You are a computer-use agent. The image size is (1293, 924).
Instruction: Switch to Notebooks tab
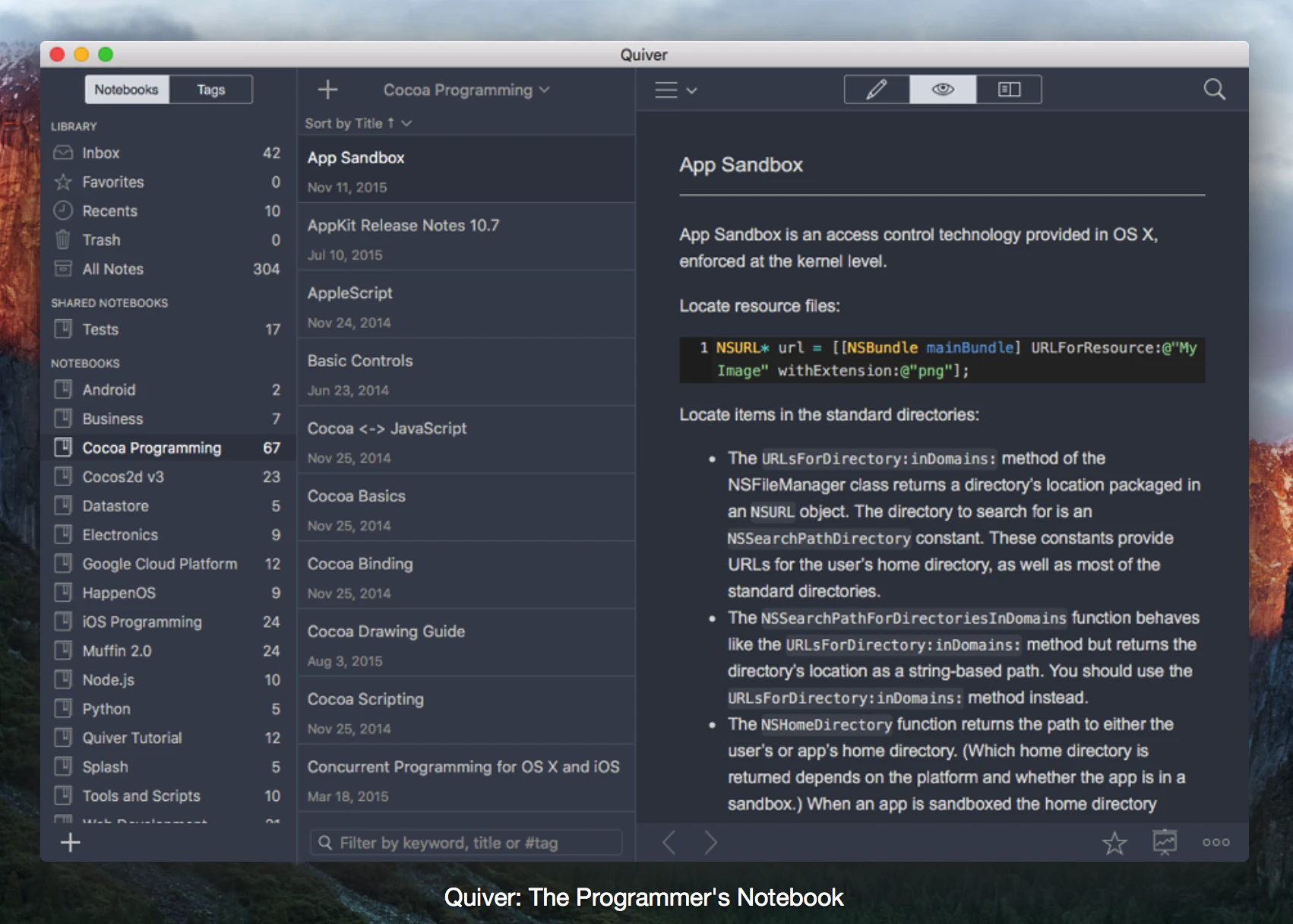[x=126, y=90]
